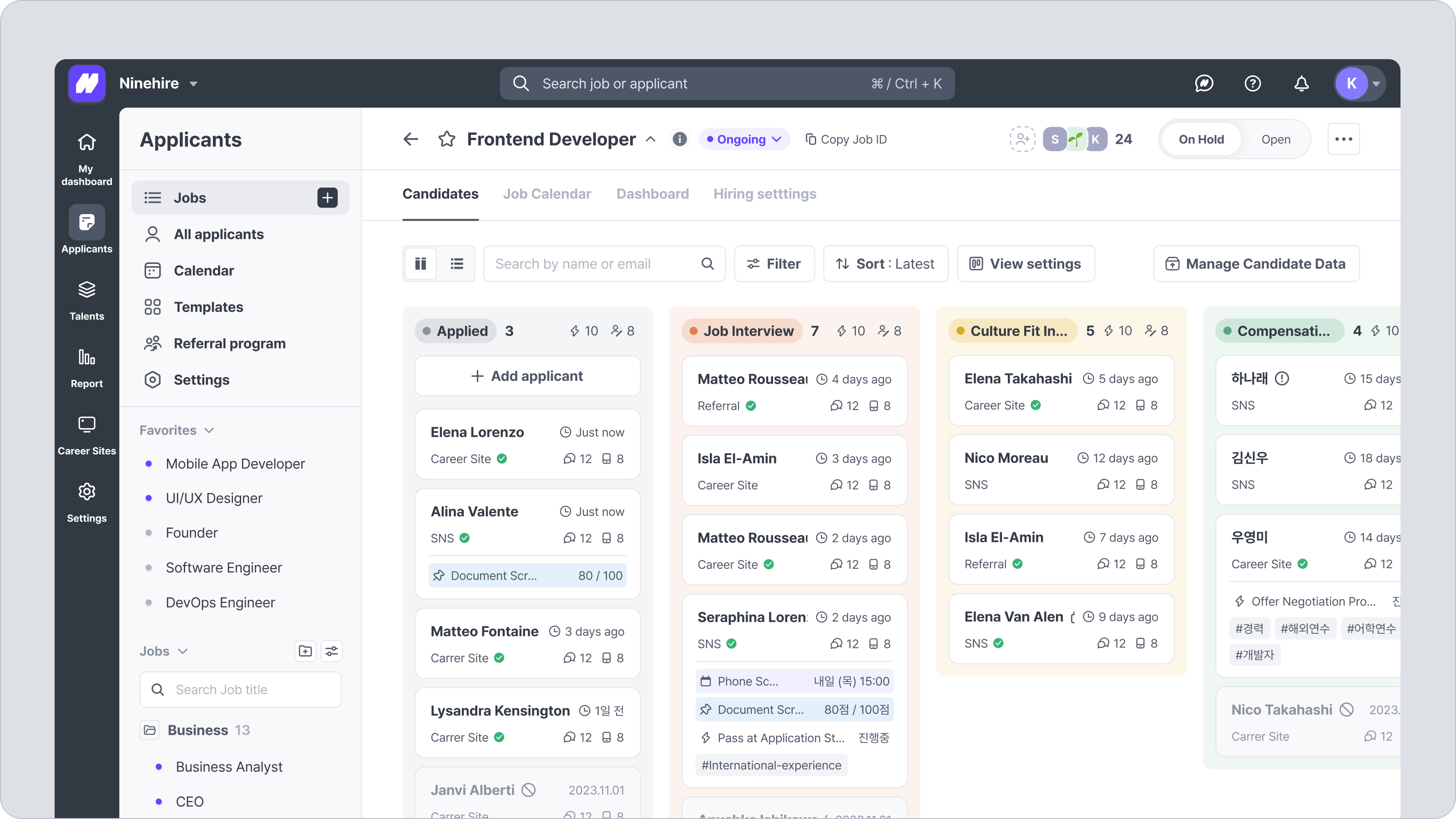This screenshot has width=1456, height=819.
Task: Click the job info icon near title
Action: click(x=679, y=139)
